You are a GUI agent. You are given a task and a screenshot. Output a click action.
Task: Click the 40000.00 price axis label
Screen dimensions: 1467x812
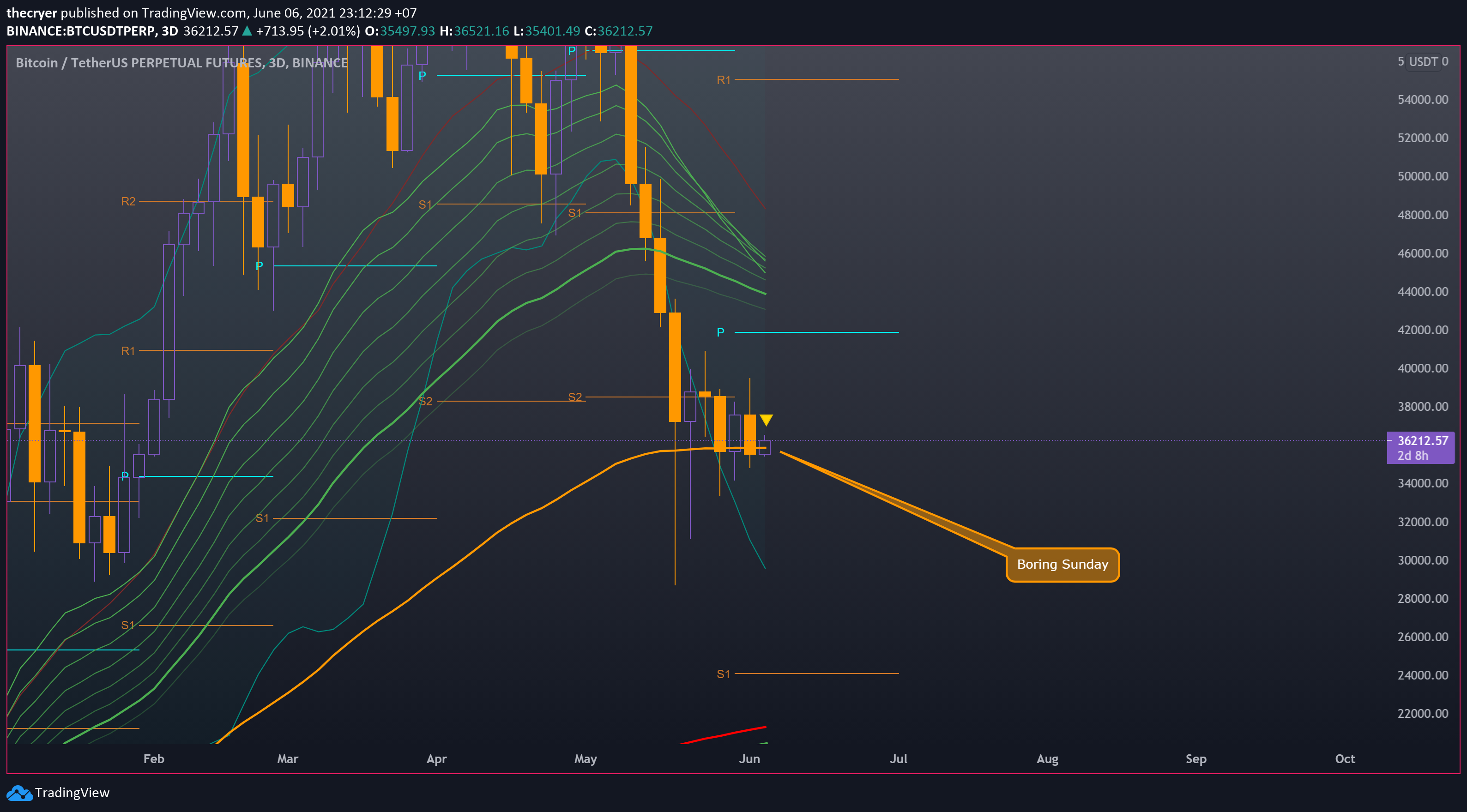1423,368
